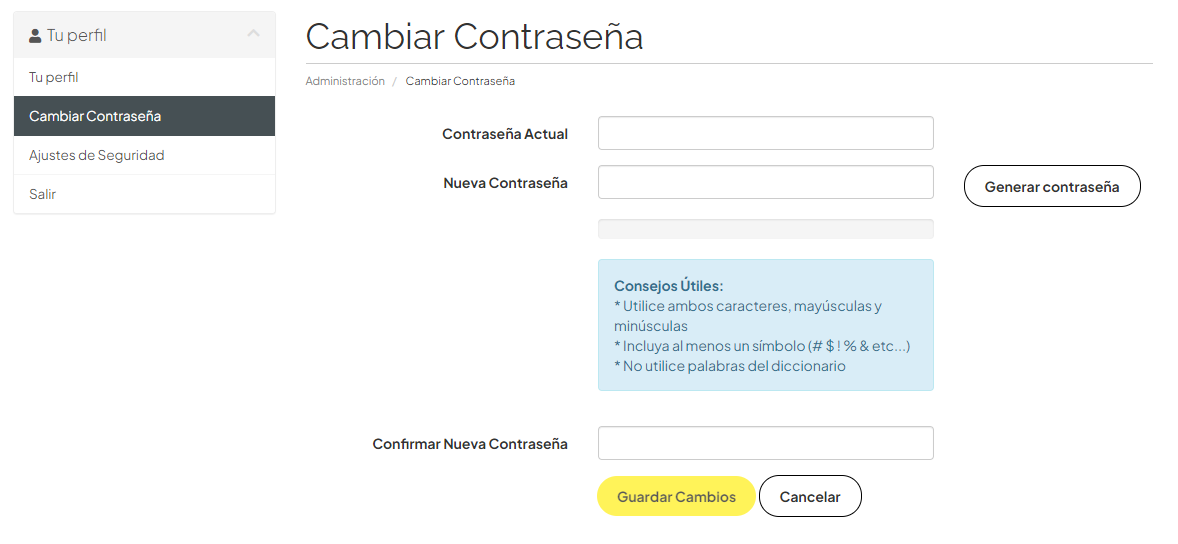Click the Cambiar Contraseña breadcrumb item
Image resolution: width=1178 pixels, height=544 pixels.
click(x=460, y=81)
